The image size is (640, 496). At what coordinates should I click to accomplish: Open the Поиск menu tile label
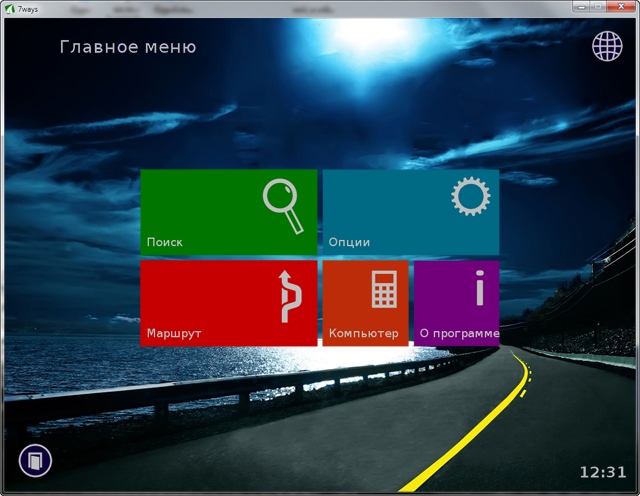165,242
